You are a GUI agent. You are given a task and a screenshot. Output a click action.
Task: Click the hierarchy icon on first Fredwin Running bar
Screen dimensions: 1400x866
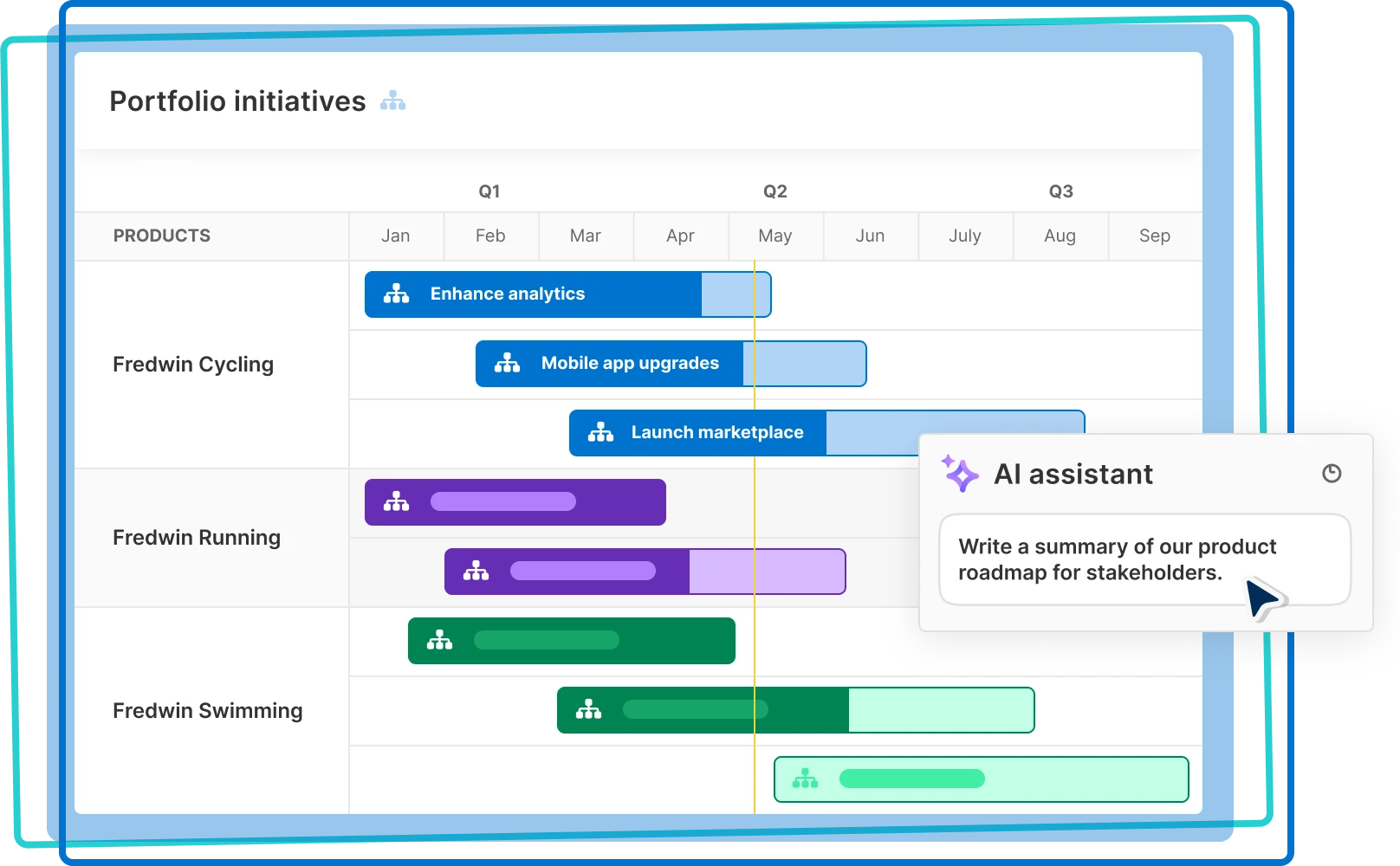coord(397,501)
